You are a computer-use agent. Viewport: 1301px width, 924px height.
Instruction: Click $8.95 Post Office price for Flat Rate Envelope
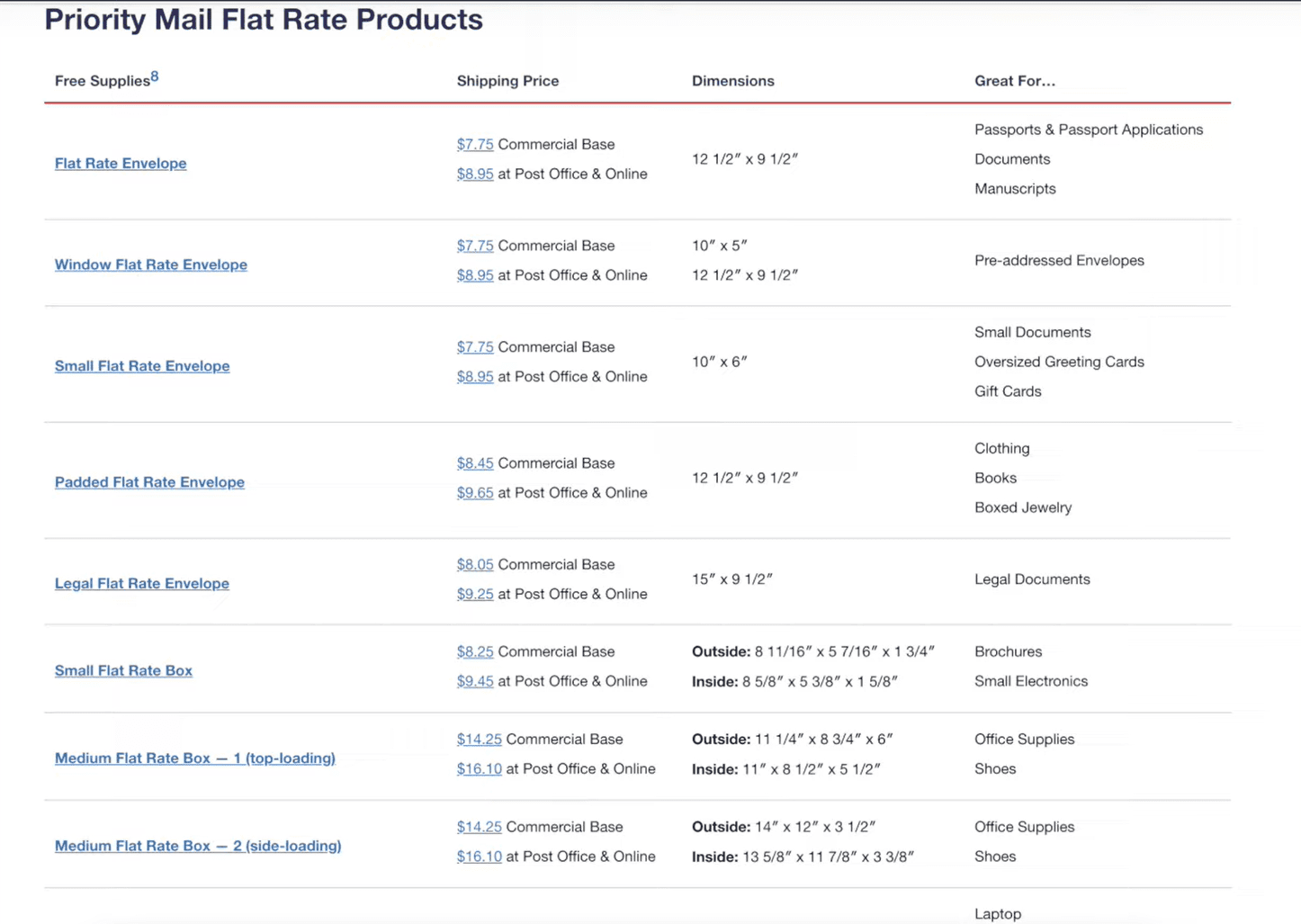click(475, 174)
